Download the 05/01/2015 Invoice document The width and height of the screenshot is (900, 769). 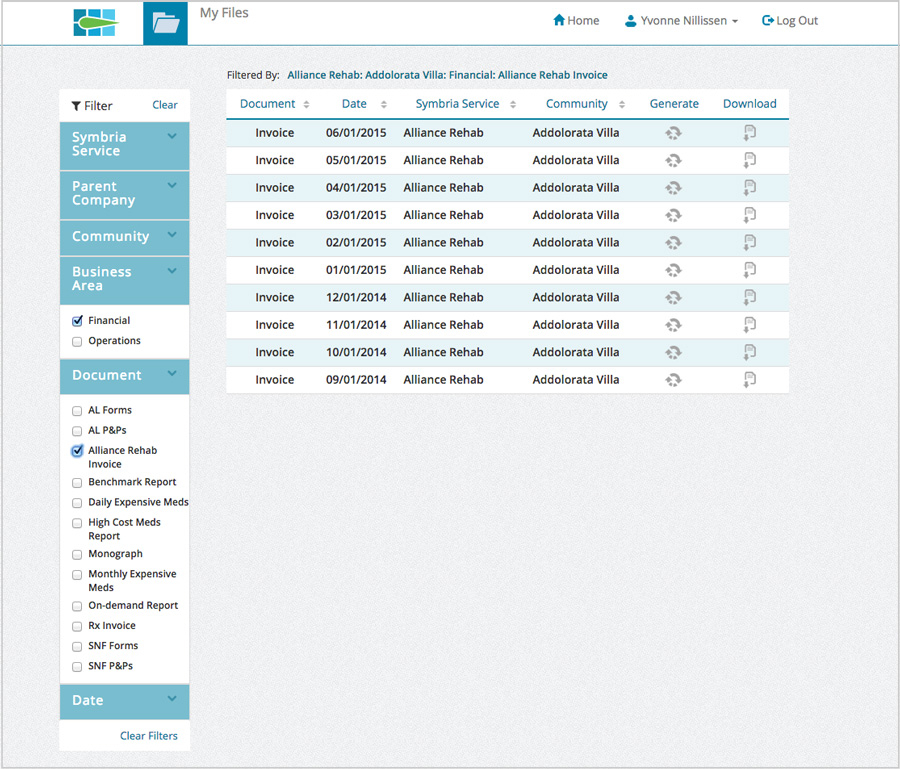(749, 160)
